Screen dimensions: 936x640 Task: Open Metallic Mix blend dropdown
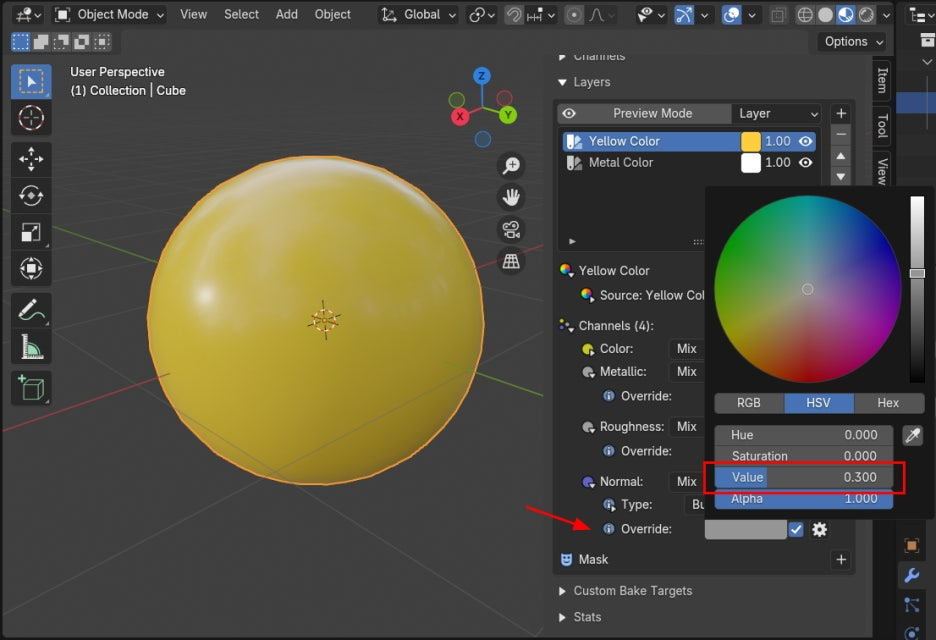687,372
